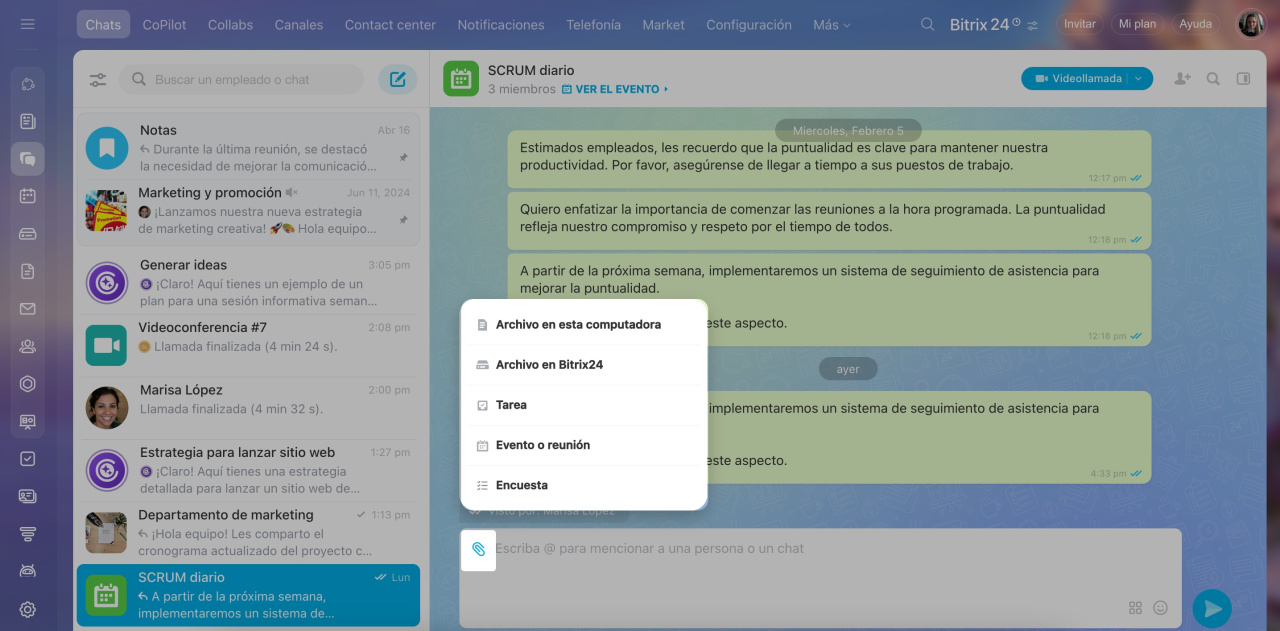Open Estrategia para lanzar sitio web chat
1280x631 pixels.
(x=248, y=470)
